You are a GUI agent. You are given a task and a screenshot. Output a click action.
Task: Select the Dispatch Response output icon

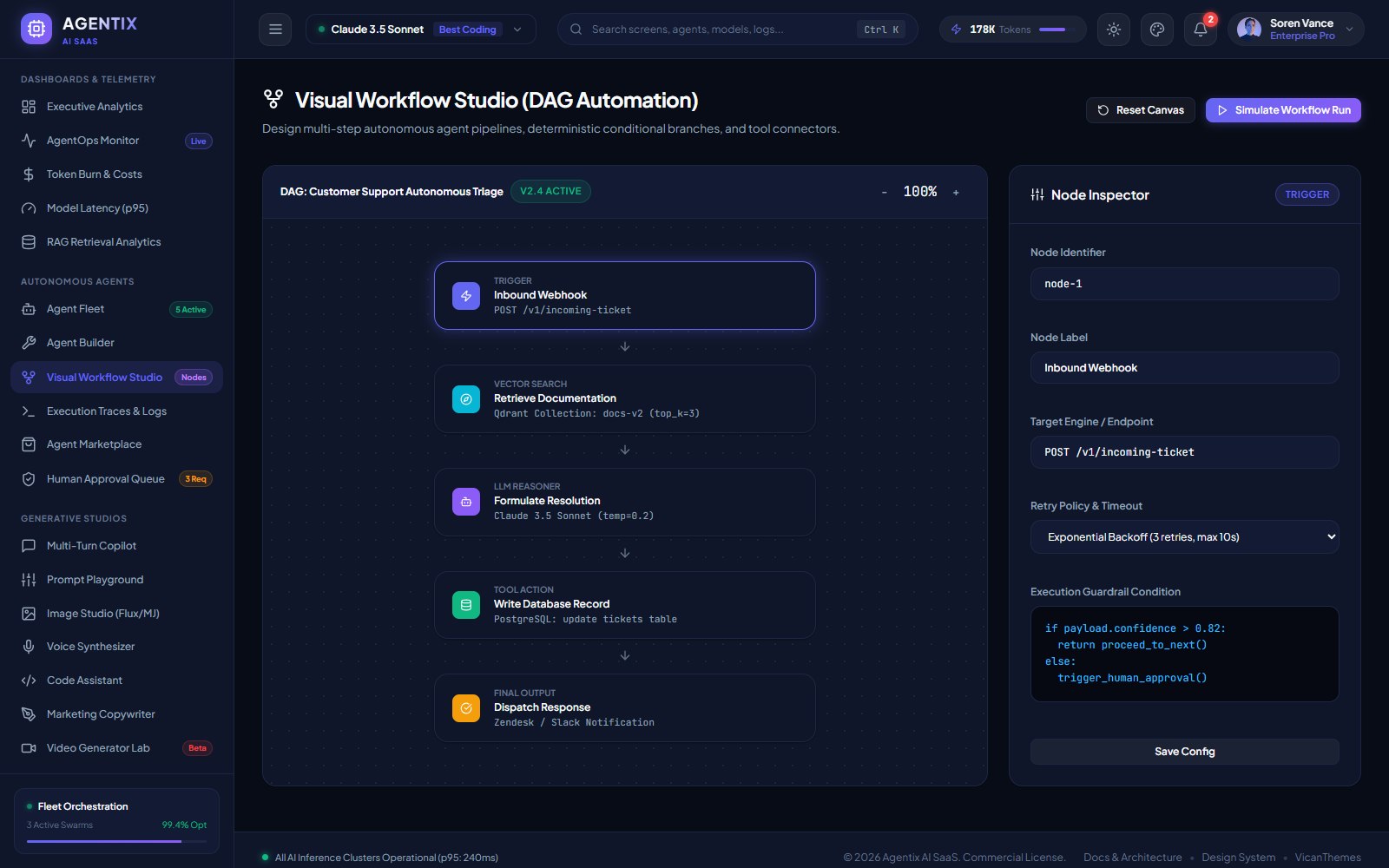(x=466, y=708)
